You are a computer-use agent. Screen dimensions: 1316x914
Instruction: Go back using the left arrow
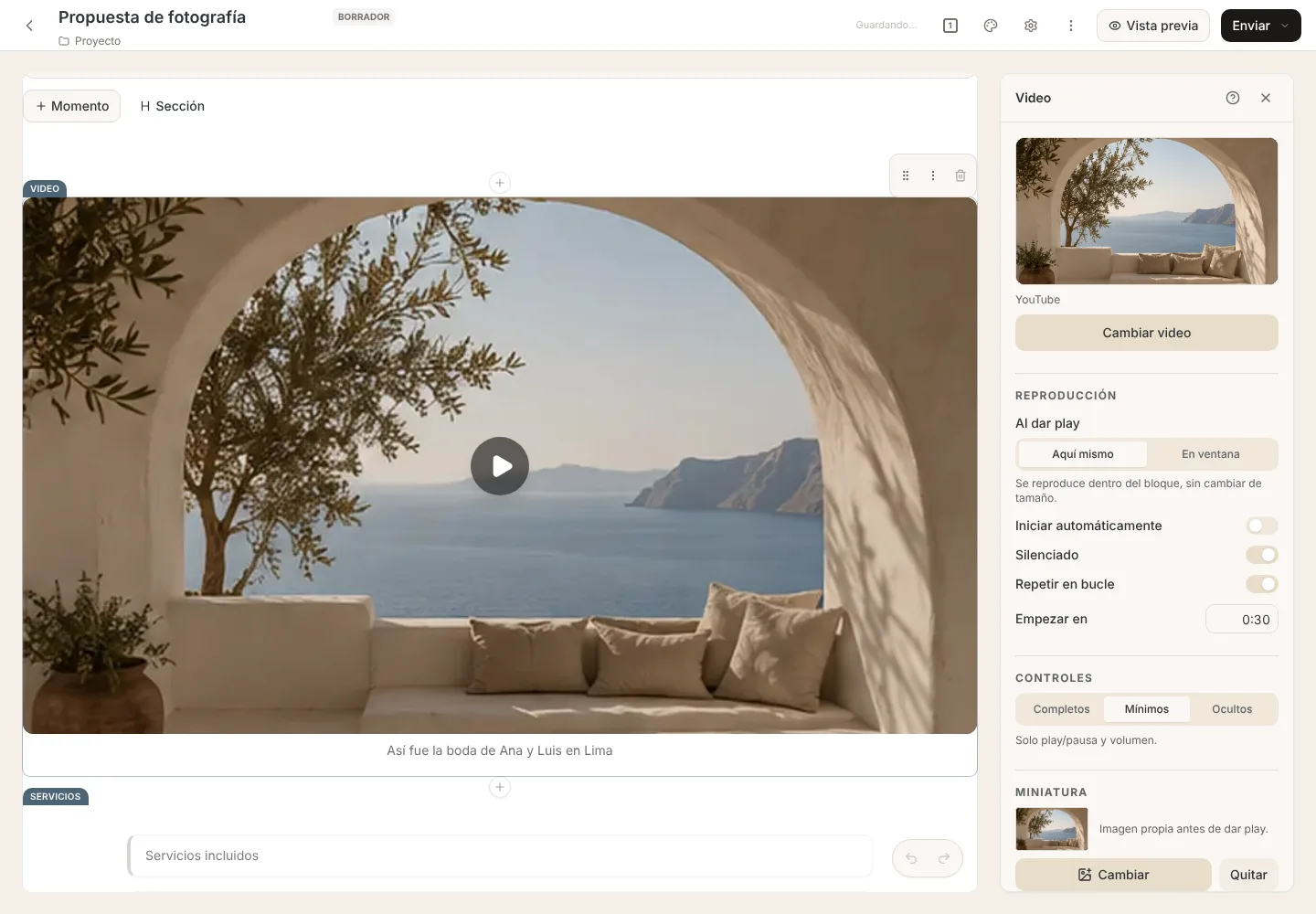click(x=29, y=26)
